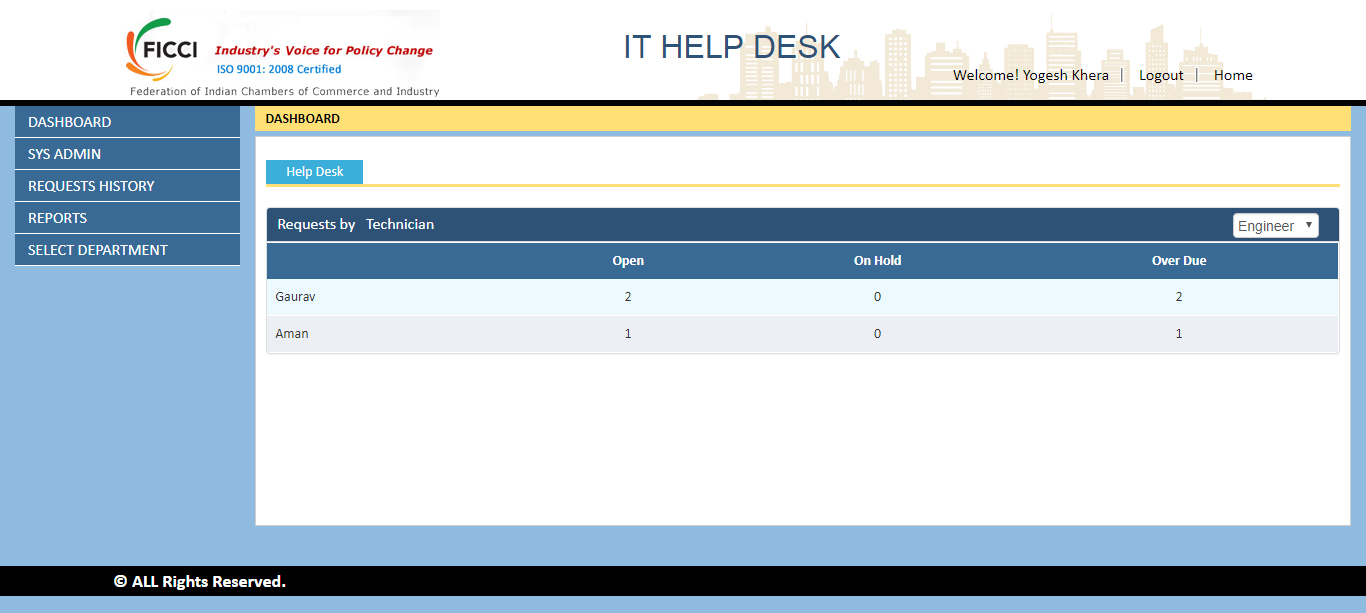Click the Logout link
The width and height of the screenshot is (1366, 613).
[1161, 75]
